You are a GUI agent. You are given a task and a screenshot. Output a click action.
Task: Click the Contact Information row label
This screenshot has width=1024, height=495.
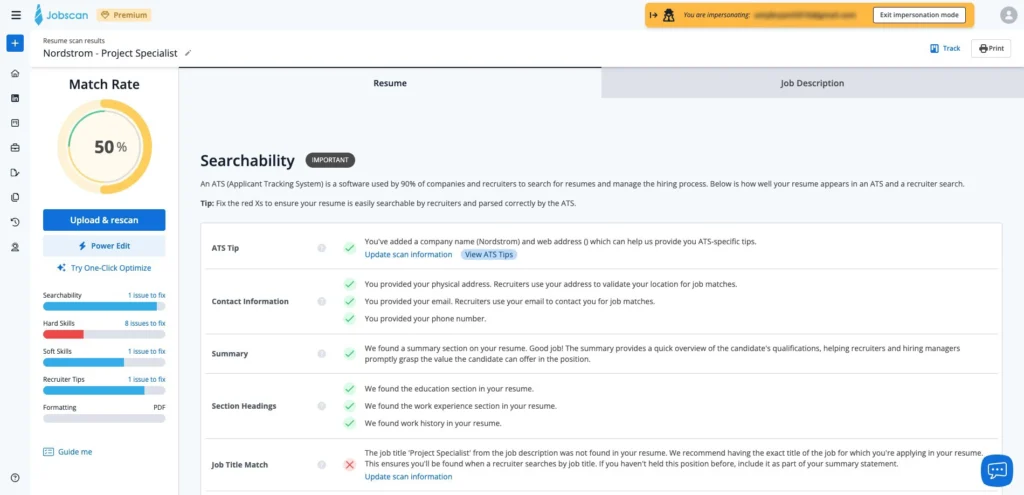(250, 302)
